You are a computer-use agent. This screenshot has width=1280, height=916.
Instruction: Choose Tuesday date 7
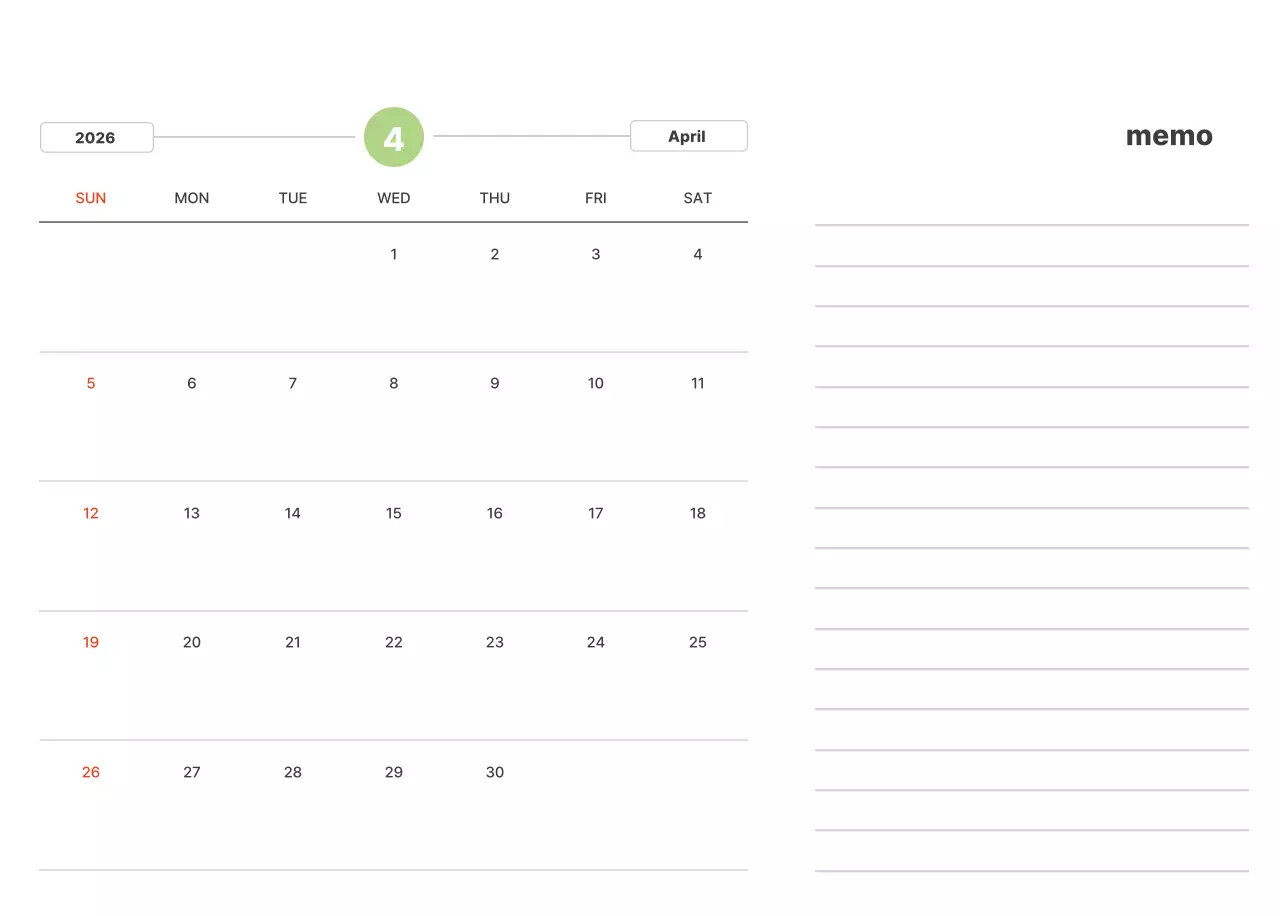pos(293,383)
